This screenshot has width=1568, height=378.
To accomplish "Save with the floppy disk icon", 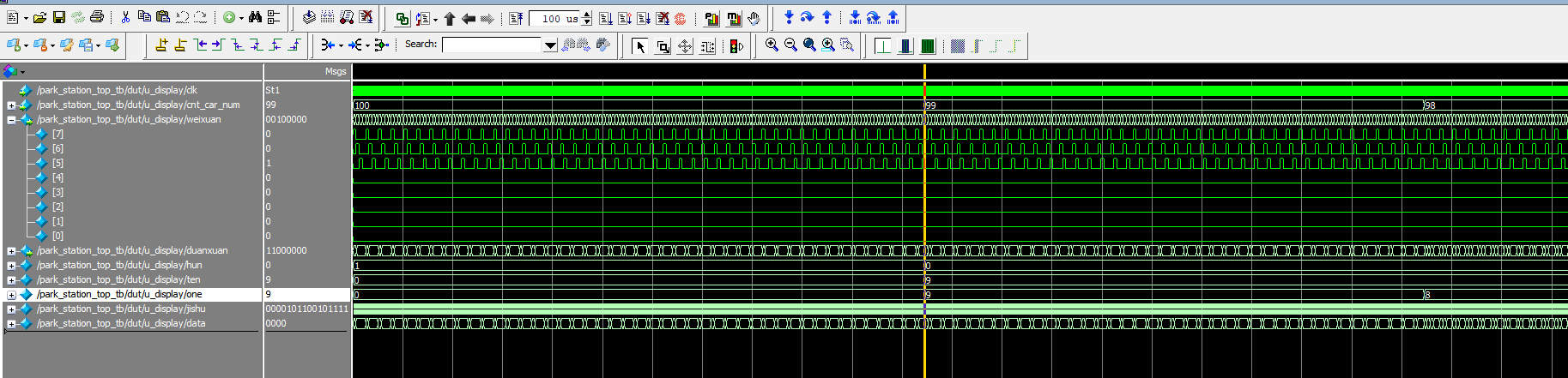I will (59, 17).
